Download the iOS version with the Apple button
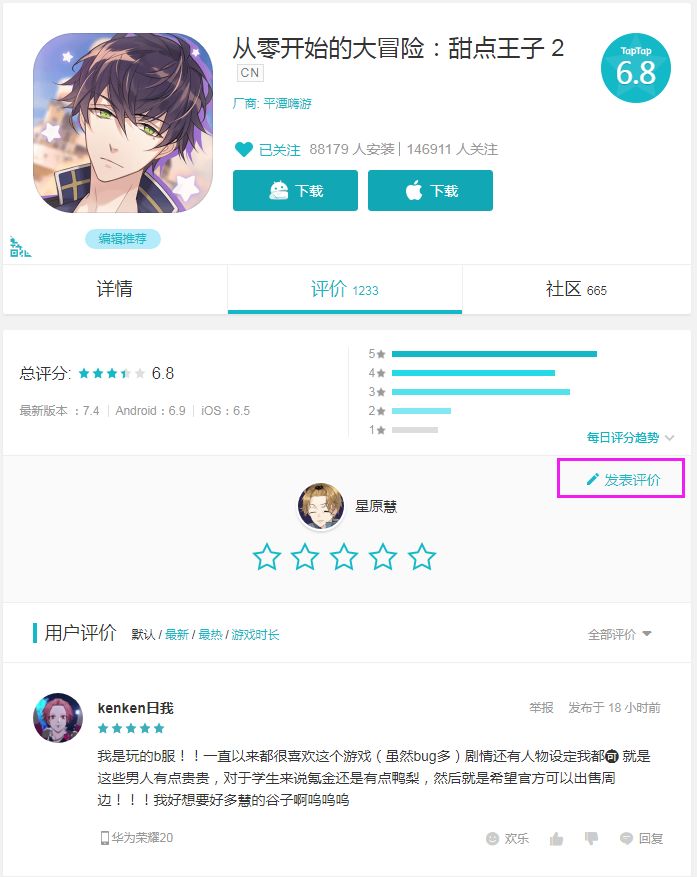This screenshot has height=877, width=697. 430,191
